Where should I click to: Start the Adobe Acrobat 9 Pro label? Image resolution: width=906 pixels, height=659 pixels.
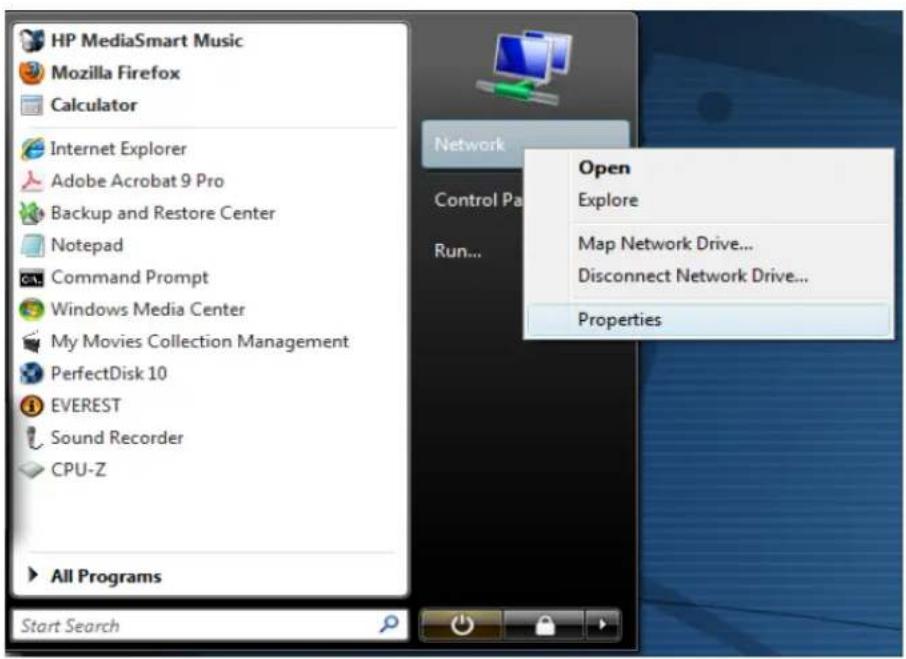click(x=138, y=181)
